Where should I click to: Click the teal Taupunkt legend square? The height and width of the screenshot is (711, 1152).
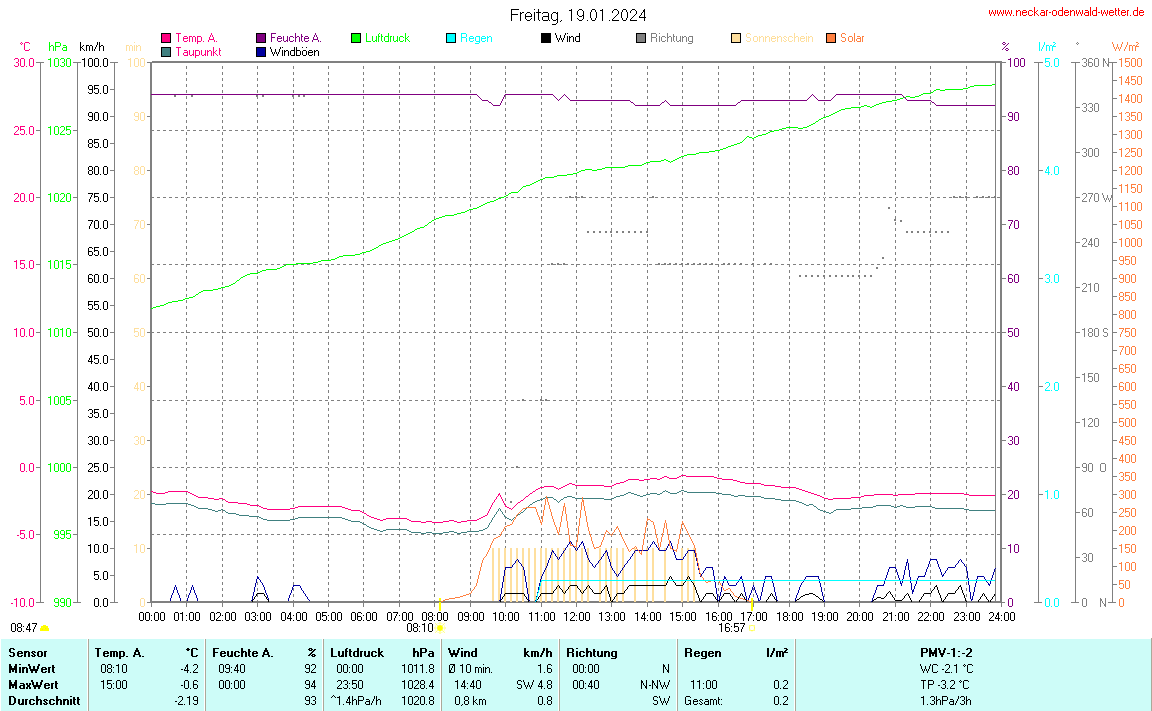tap(166, 52)
